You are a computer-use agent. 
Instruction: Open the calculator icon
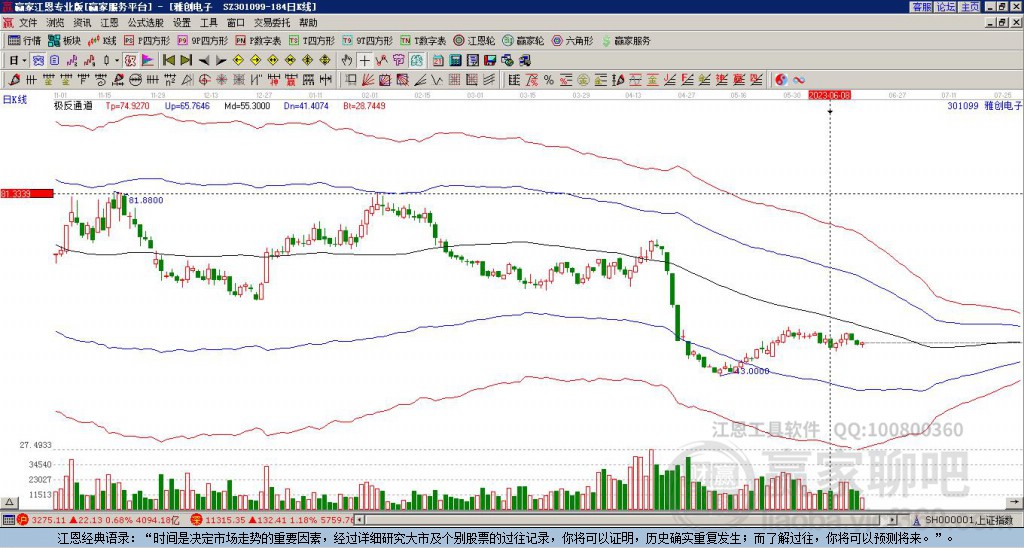click(x=455, y=61)
